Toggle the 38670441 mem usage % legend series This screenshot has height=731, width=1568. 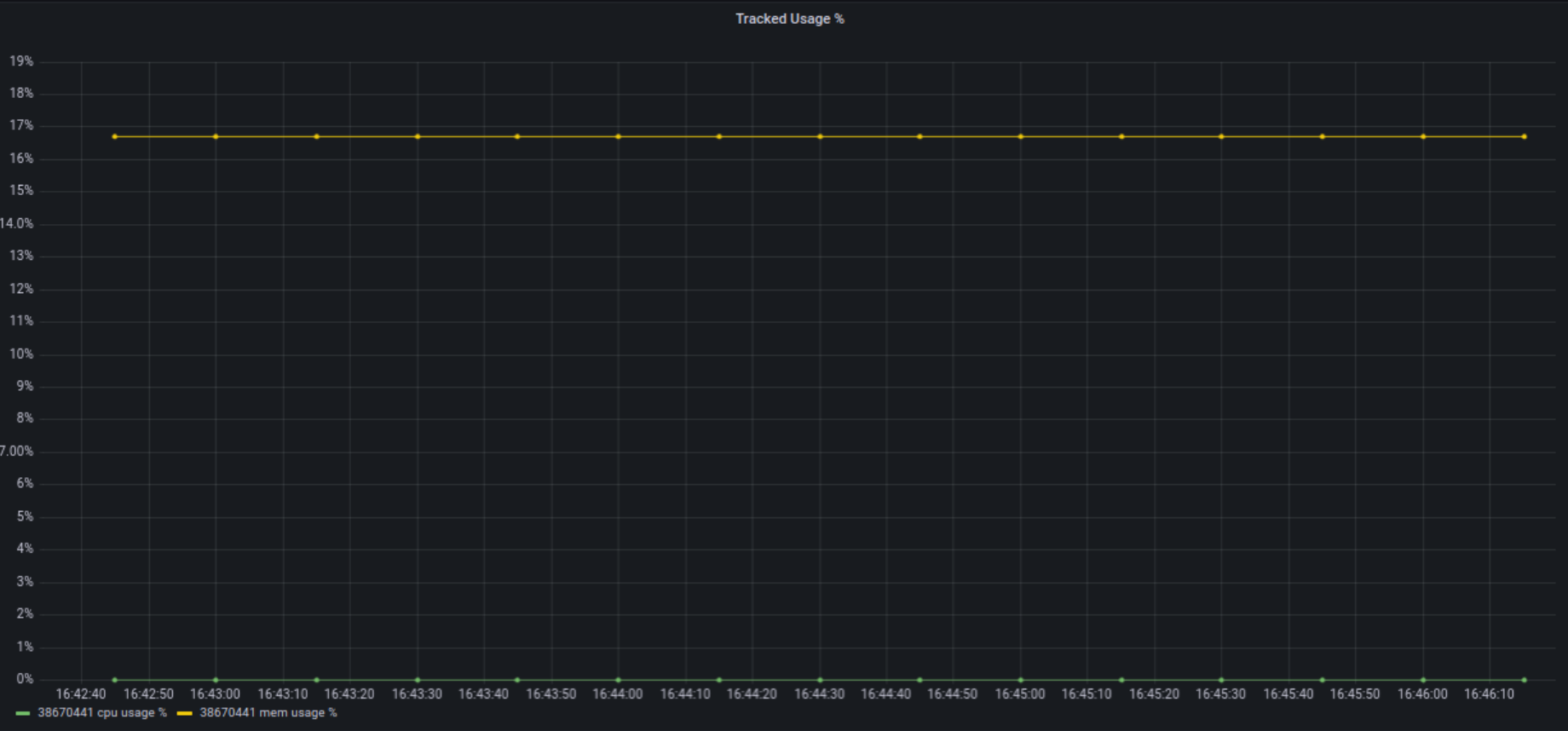(x=268, y=713)
